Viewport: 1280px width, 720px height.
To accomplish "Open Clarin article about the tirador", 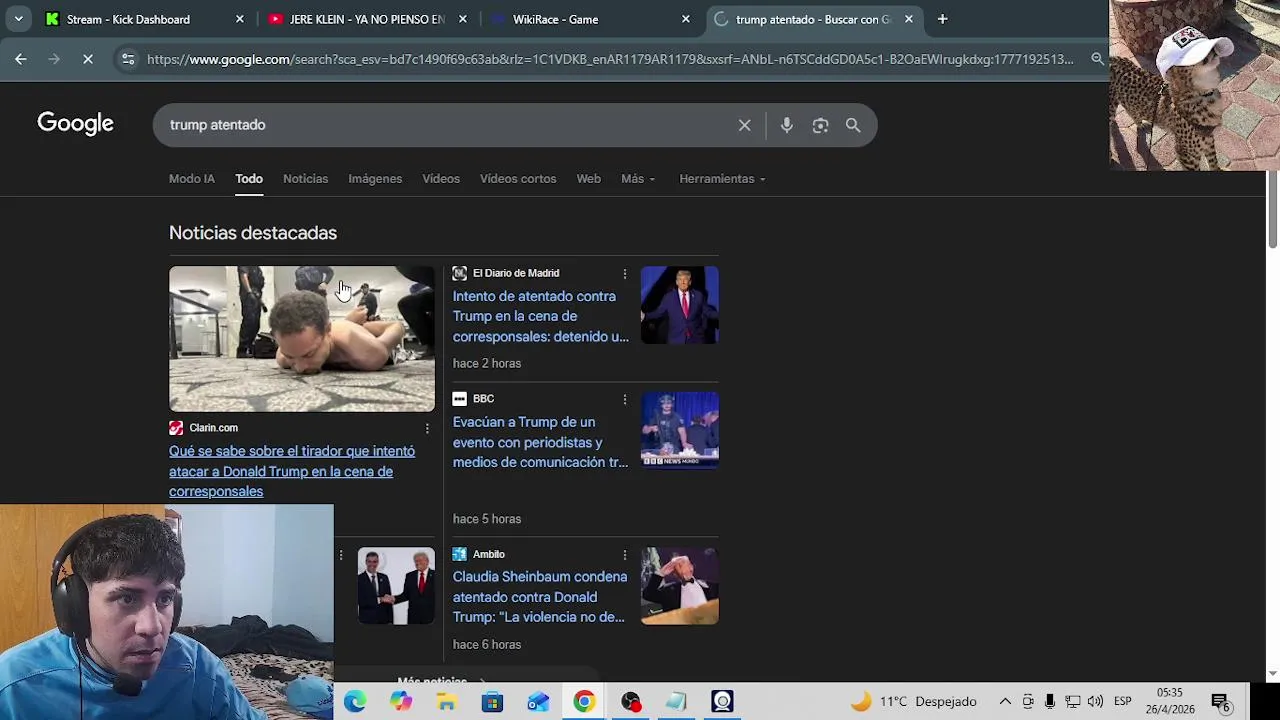I will pyautogui.click(x=292, y=471).
